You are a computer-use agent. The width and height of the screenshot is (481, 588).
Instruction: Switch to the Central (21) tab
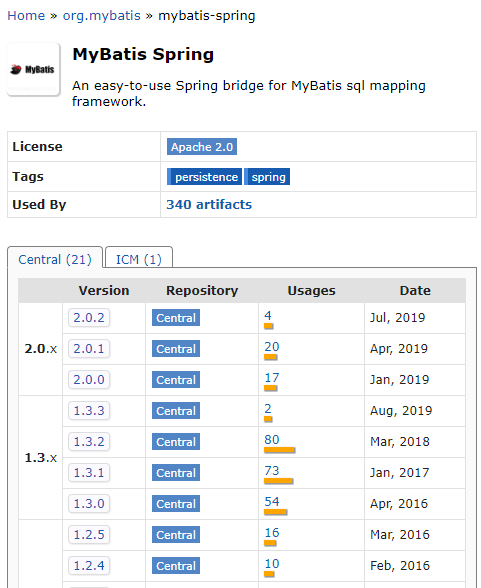click(x=55, y=259)
